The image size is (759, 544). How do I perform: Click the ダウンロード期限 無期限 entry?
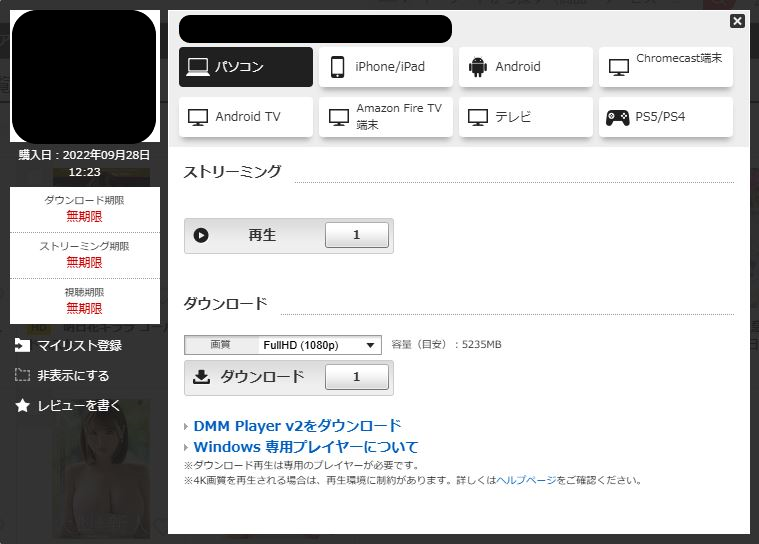coord(85,209)
